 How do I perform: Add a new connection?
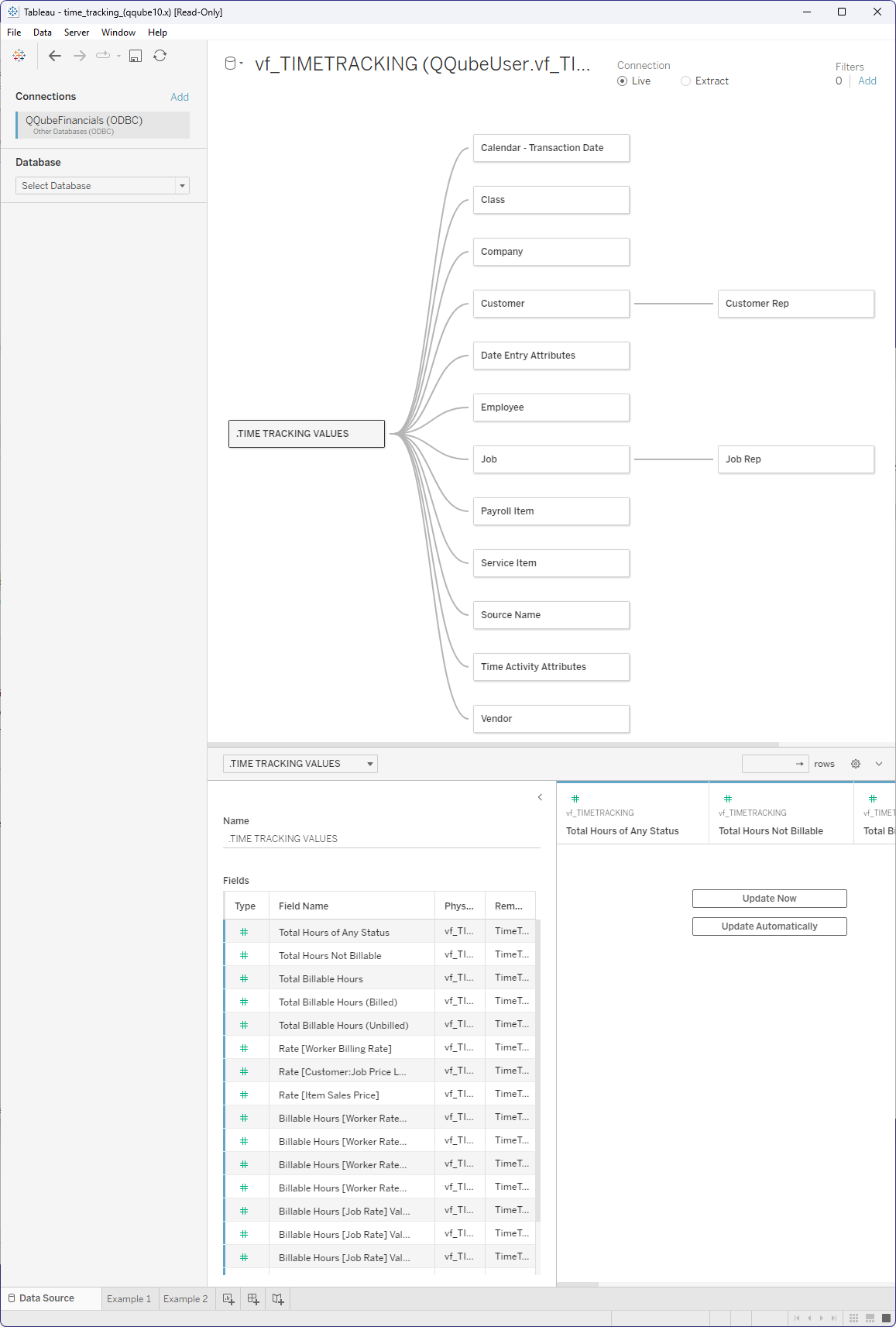point(180,97)
